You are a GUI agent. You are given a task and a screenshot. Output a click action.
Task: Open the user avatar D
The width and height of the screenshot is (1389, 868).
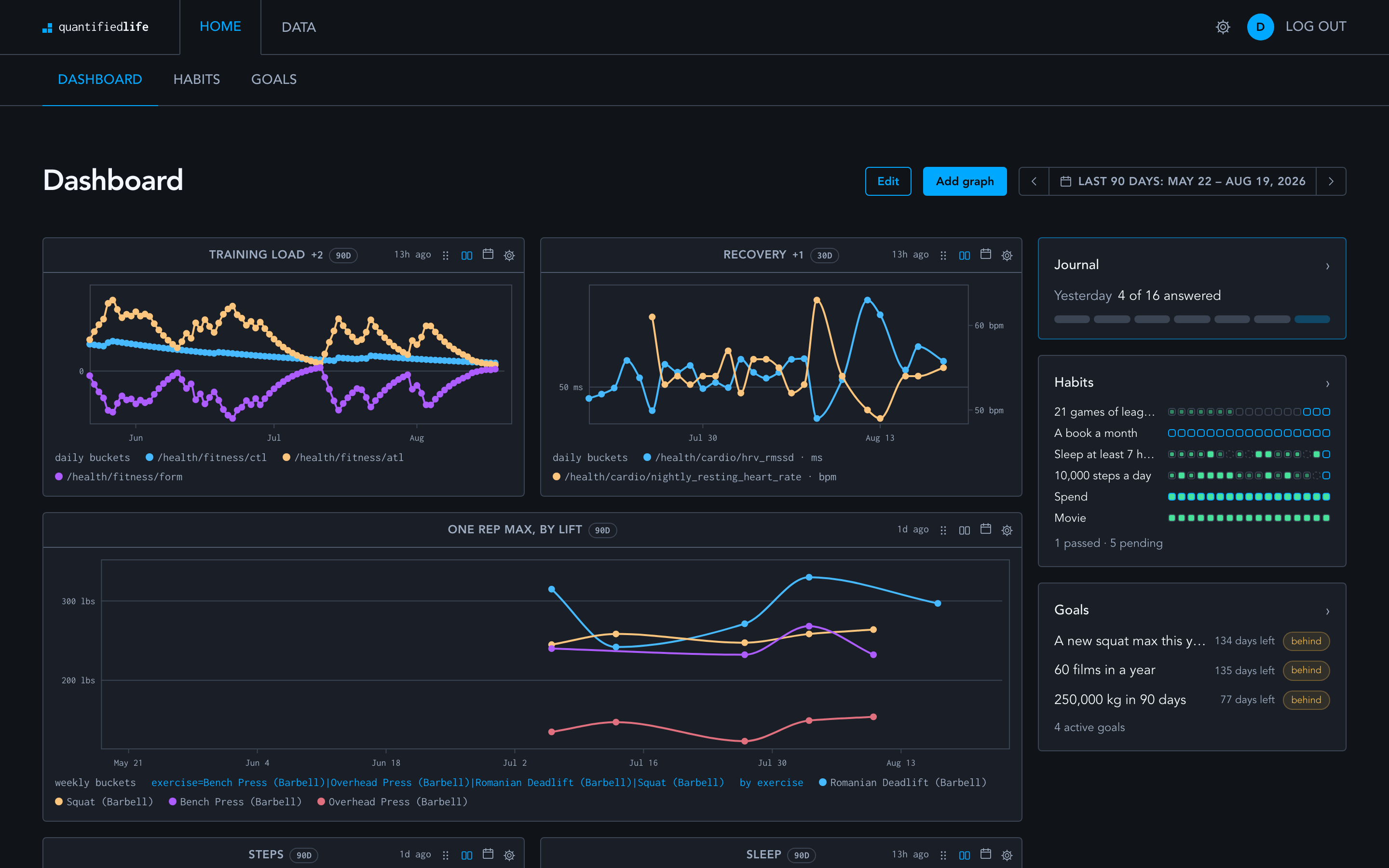pos(1260,27)
